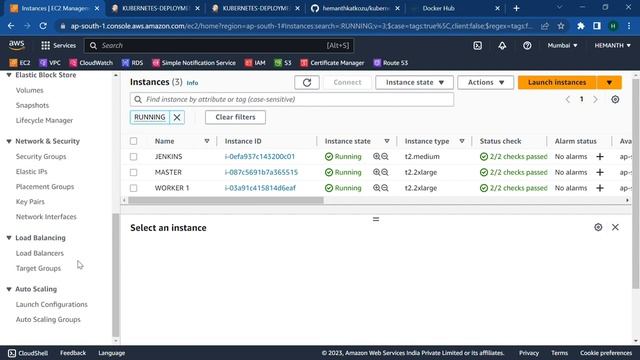Open the IAM bookmark shortcut

click(255, 63)
